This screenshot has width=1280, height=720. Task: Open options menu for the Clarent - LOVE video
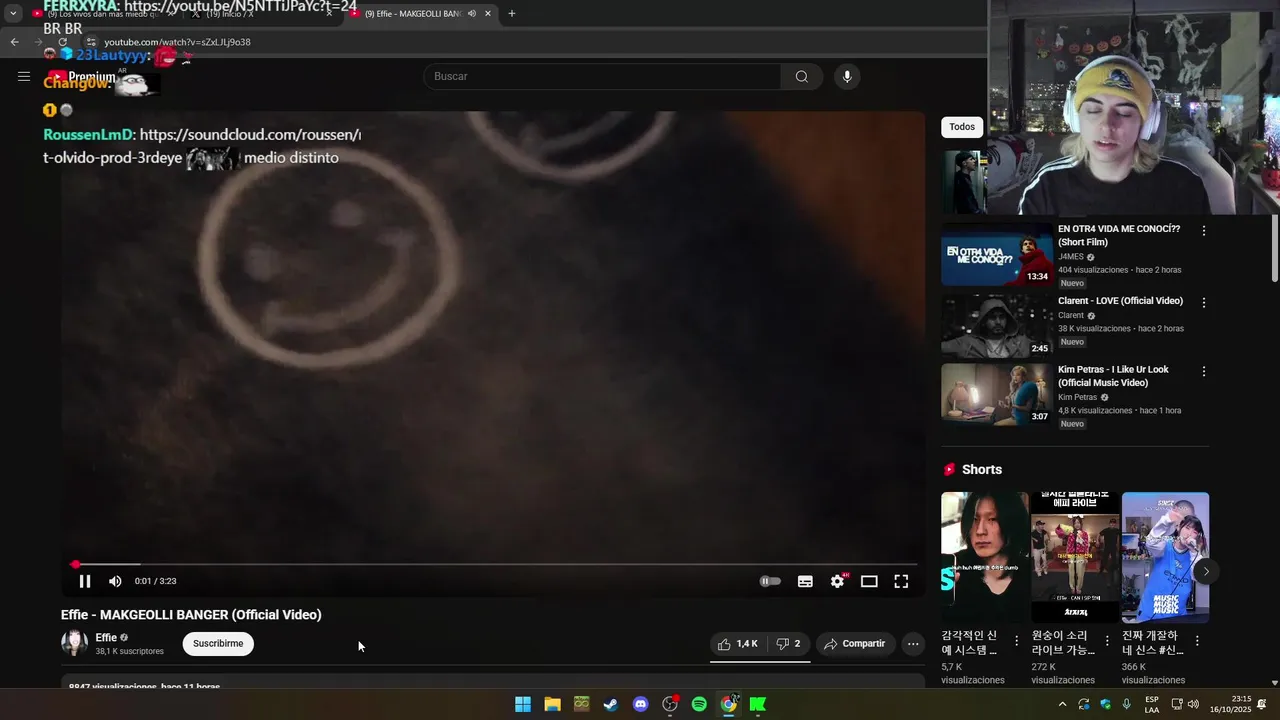coord(1204,302)
